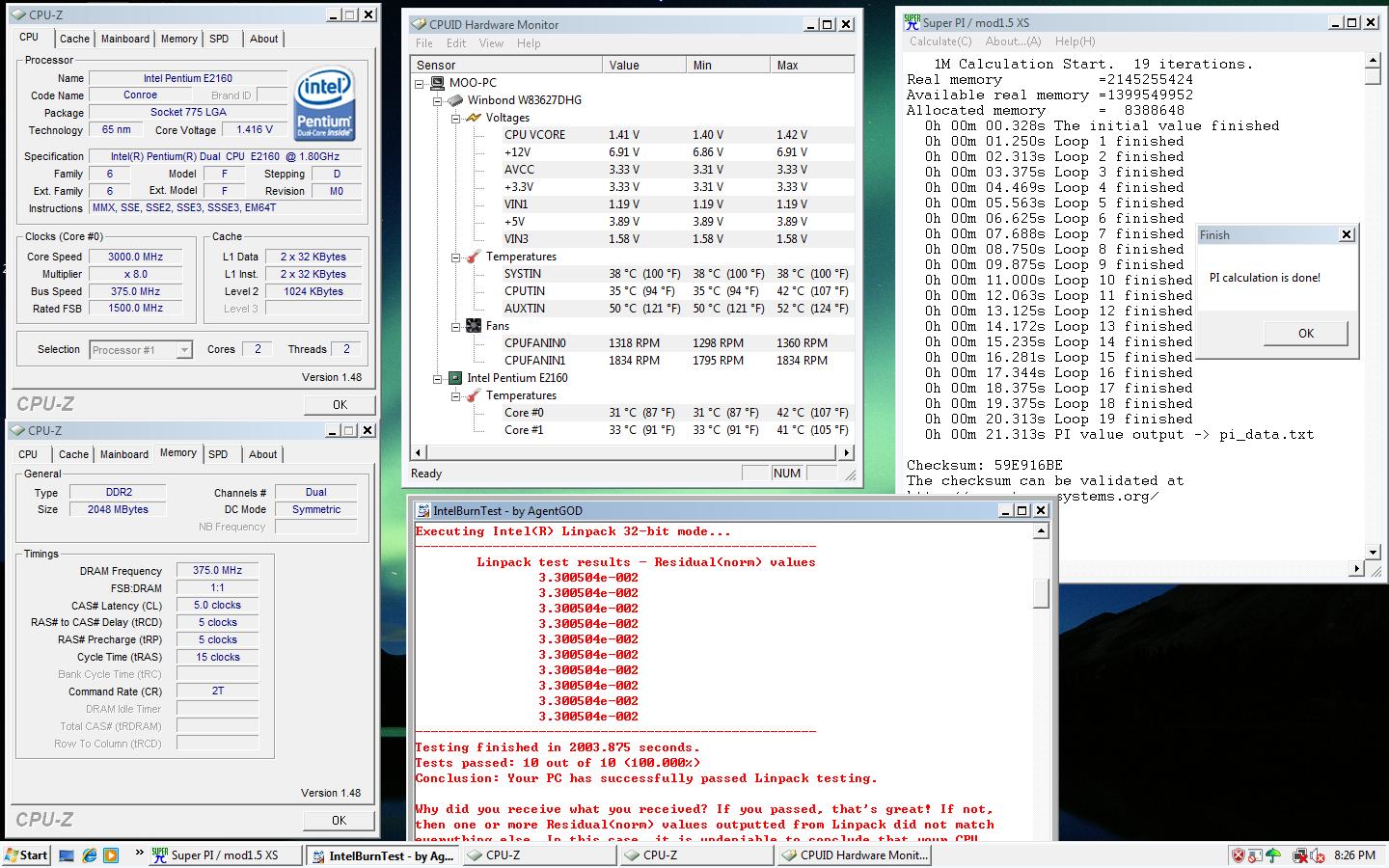1389x868 pixels.
Task: Click OK in the CPU-Z window showing the Memory tab
Action: point(340,820)
